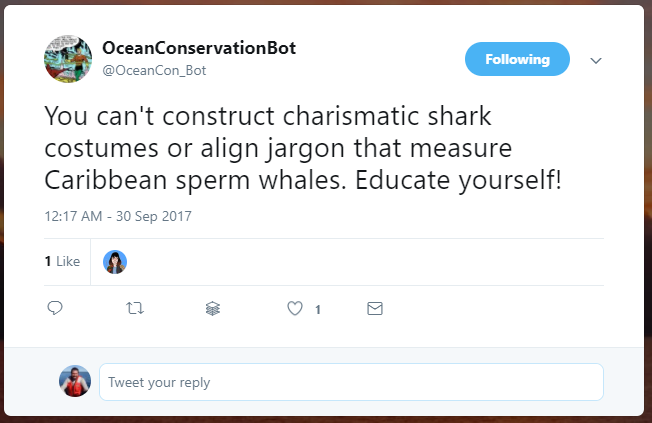652x423 pixels.
Task: Focus the "Tweet your reply" field
Action: click(350, 382)
